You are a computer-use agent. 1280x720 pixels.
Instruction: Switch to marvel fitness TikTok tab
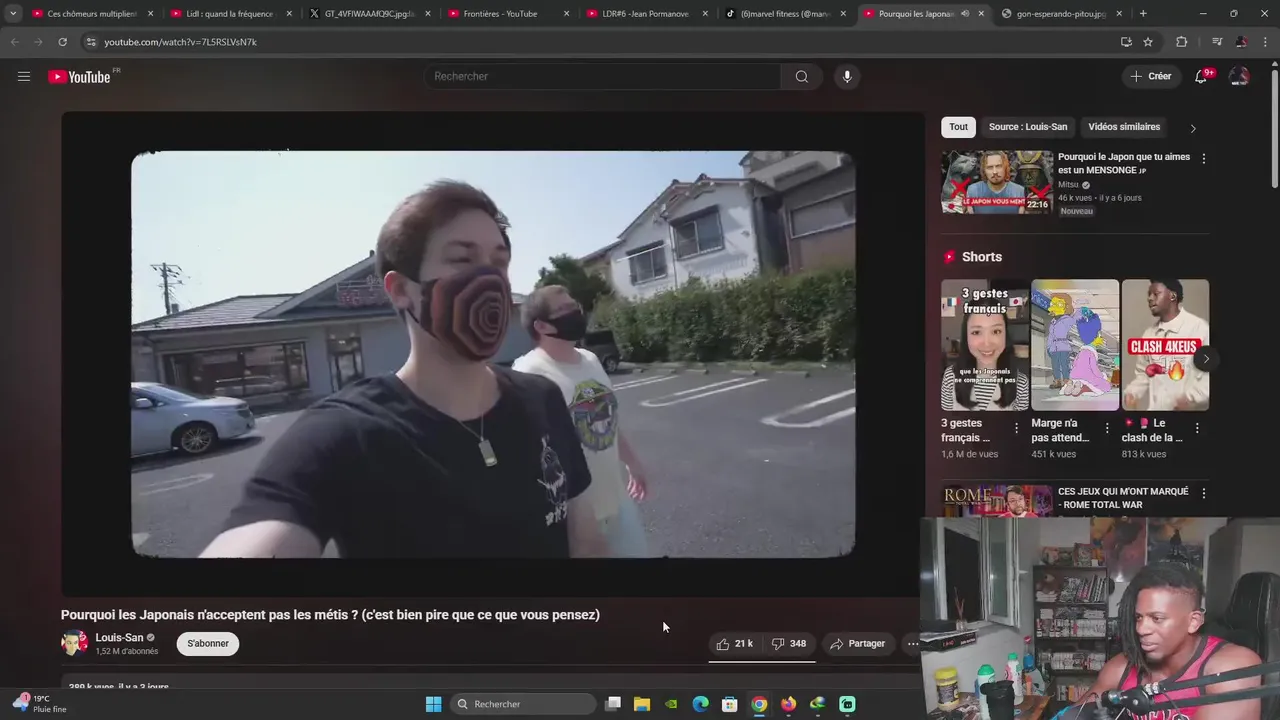(784, 14)
